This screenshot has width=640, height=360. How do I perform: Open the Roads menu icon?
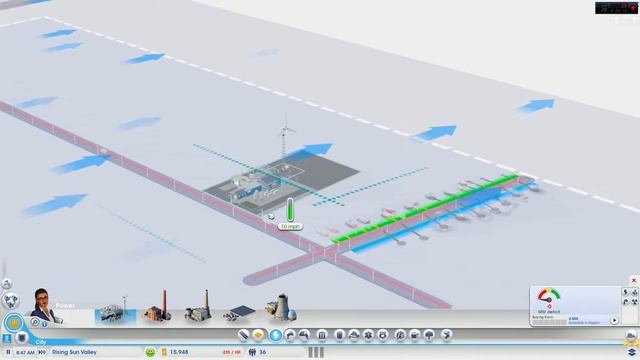(x=243, y=336)
